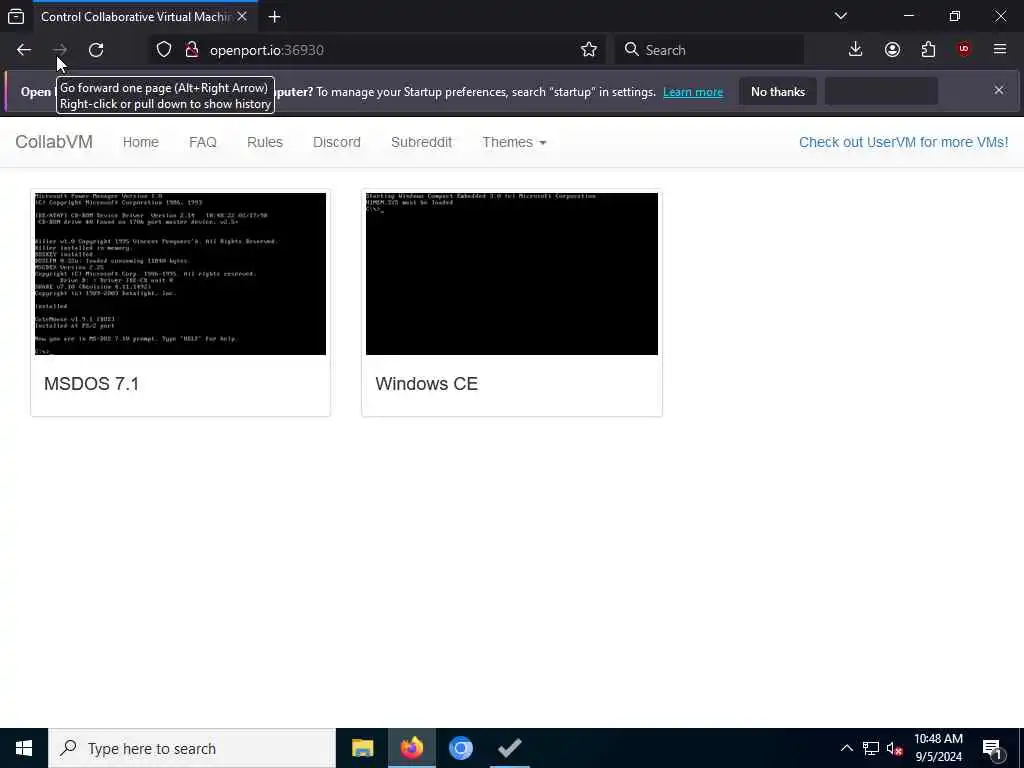Open the Downloads panel
Screen dimensions: 1024x768
(856, 50)
